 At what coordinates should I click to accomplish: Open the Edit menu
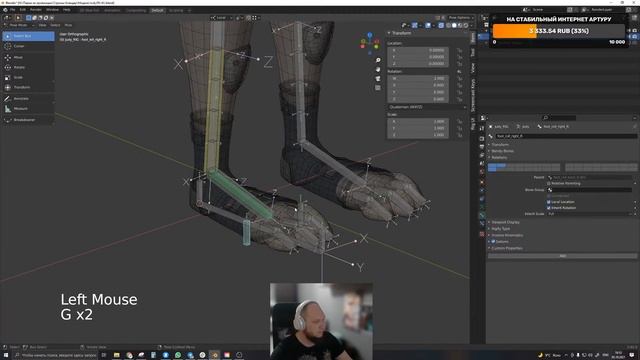coord(22,10)
